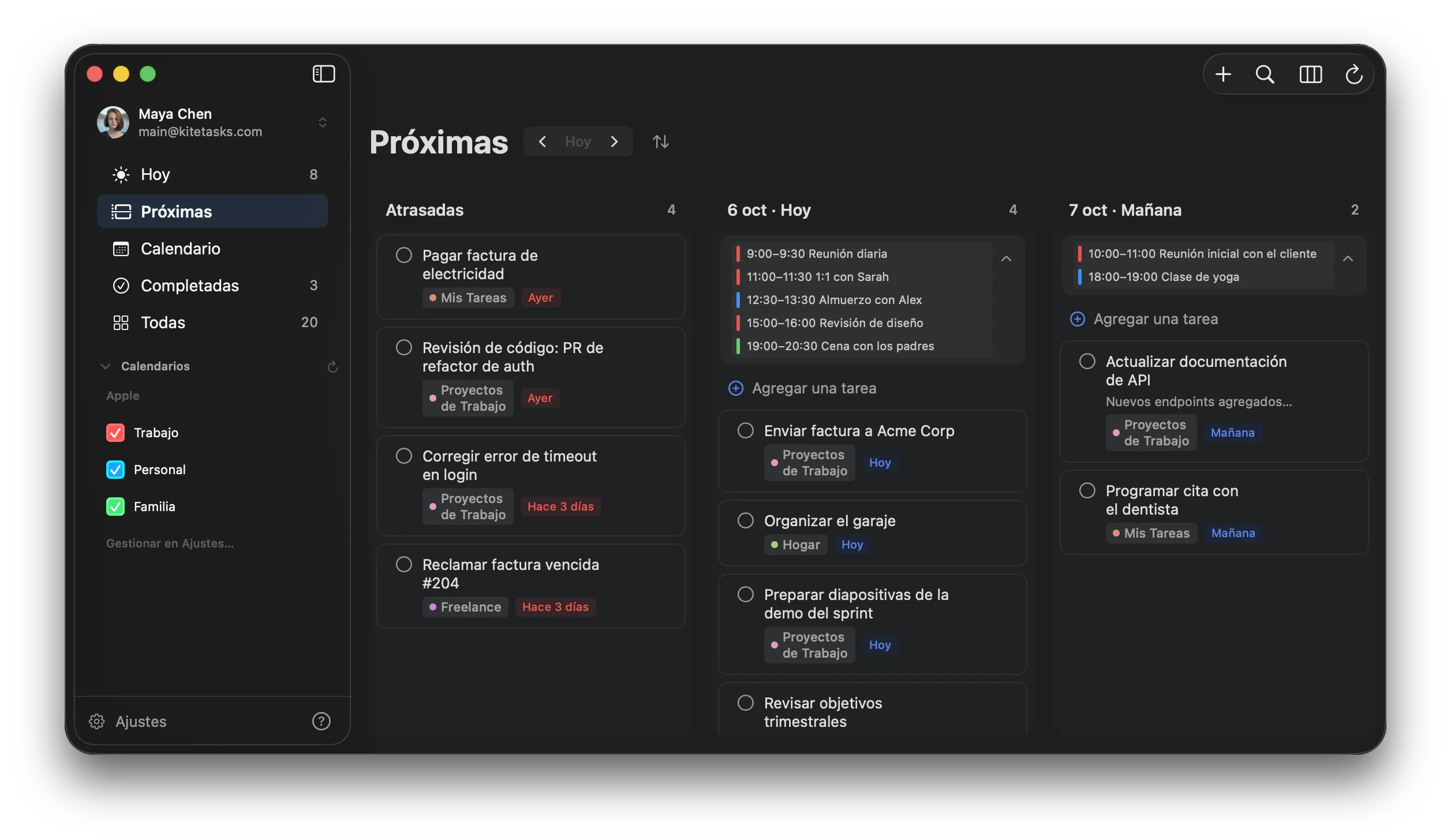Click the Hogar tag on Organizar el garaje

[795, 545]
